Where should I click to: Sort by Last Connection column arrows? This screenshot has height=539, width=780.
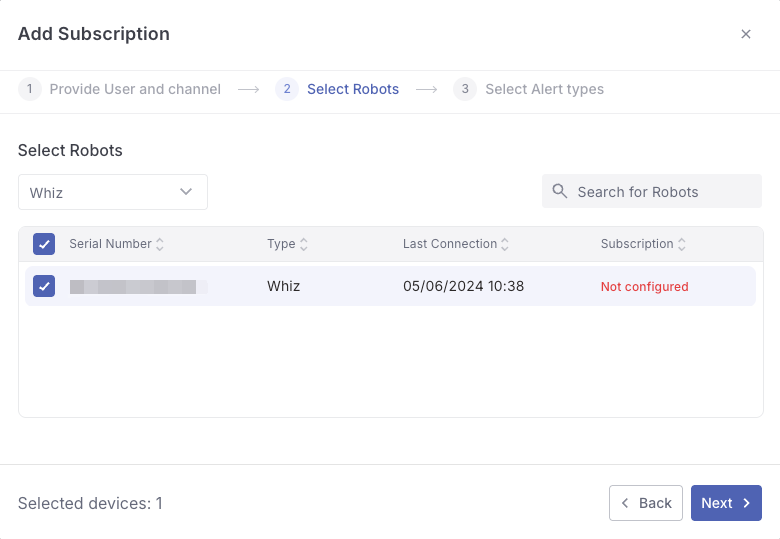click(505, 244)
